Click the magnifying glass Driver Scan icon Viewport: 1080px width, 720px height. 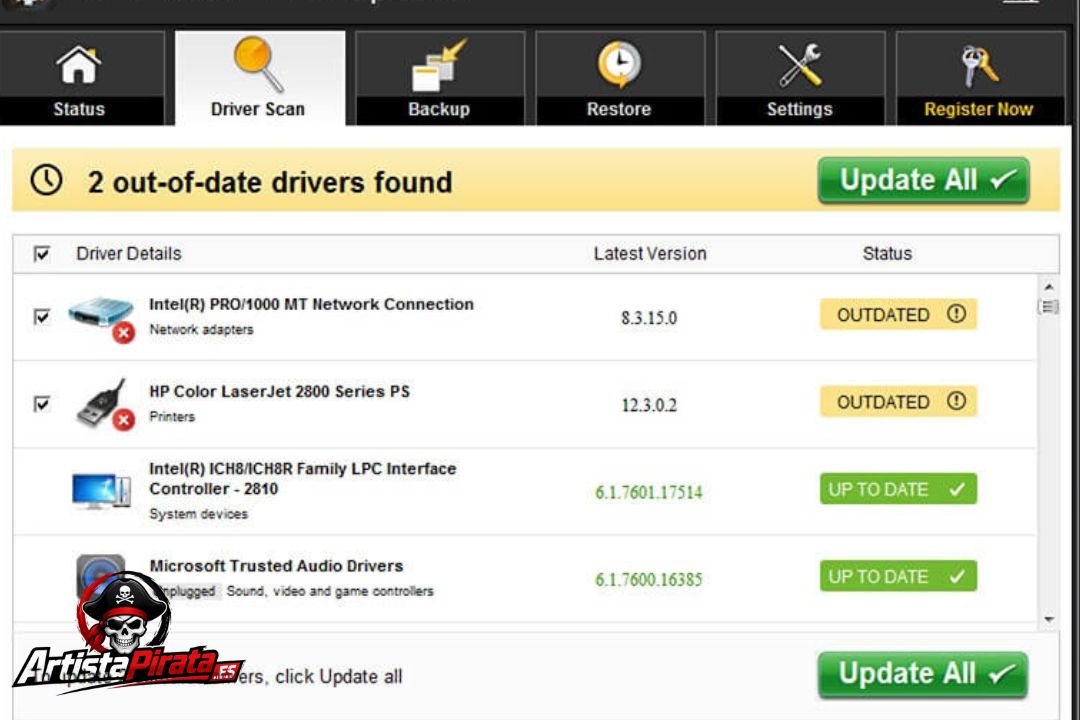click(x=258, y=64)
